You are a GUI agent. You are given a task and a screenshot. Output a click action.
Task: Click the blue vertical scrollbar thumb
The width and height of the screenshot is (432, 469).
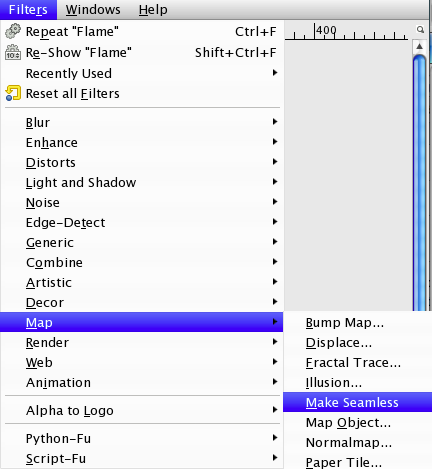pyautogui.click(x=420, y=183)
